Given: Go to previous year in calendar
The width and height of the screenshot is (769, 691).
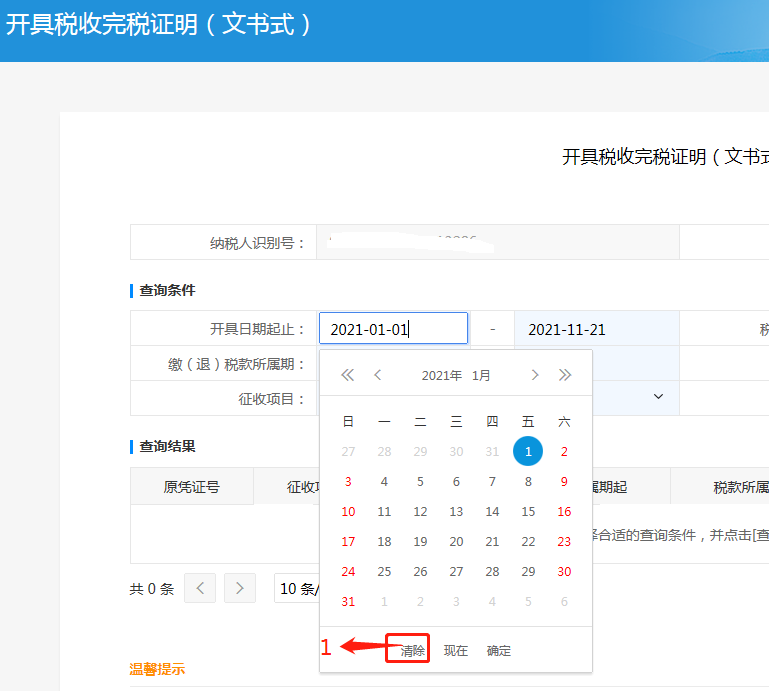Looking at the screenshot, I should (348, 375).
